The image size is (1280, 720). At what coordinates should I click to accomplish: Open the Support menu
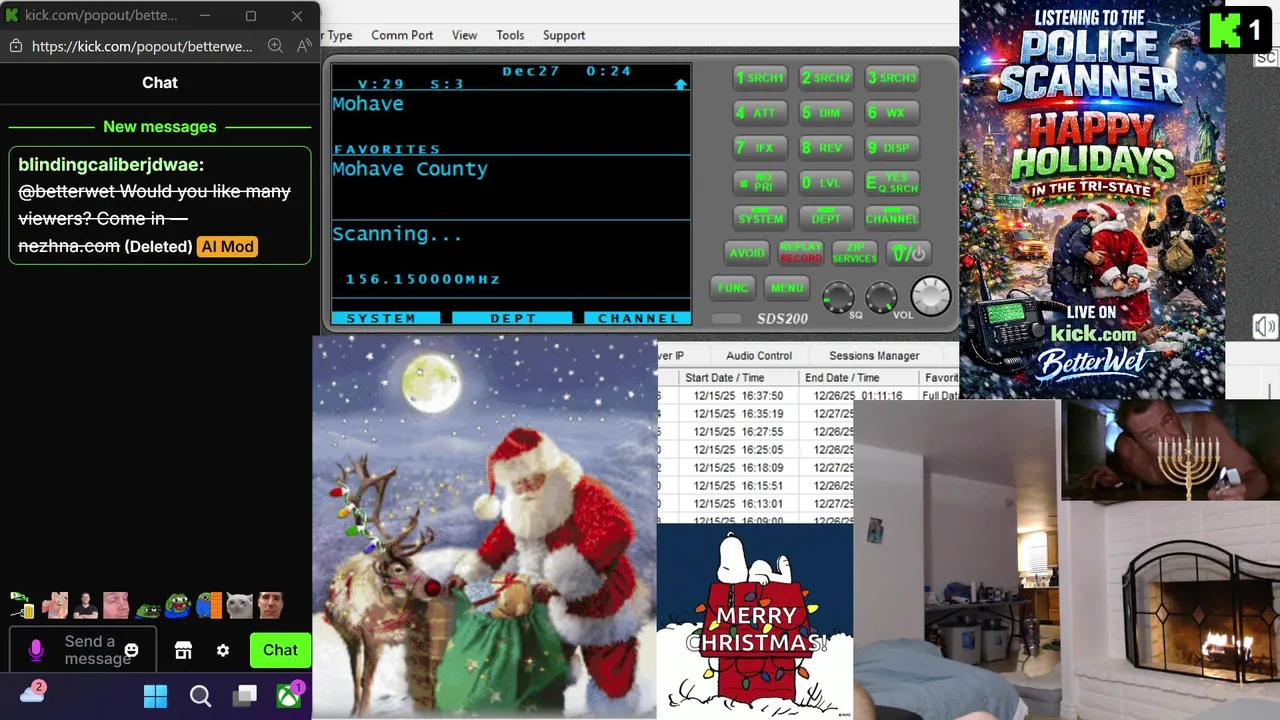point(564,35)
